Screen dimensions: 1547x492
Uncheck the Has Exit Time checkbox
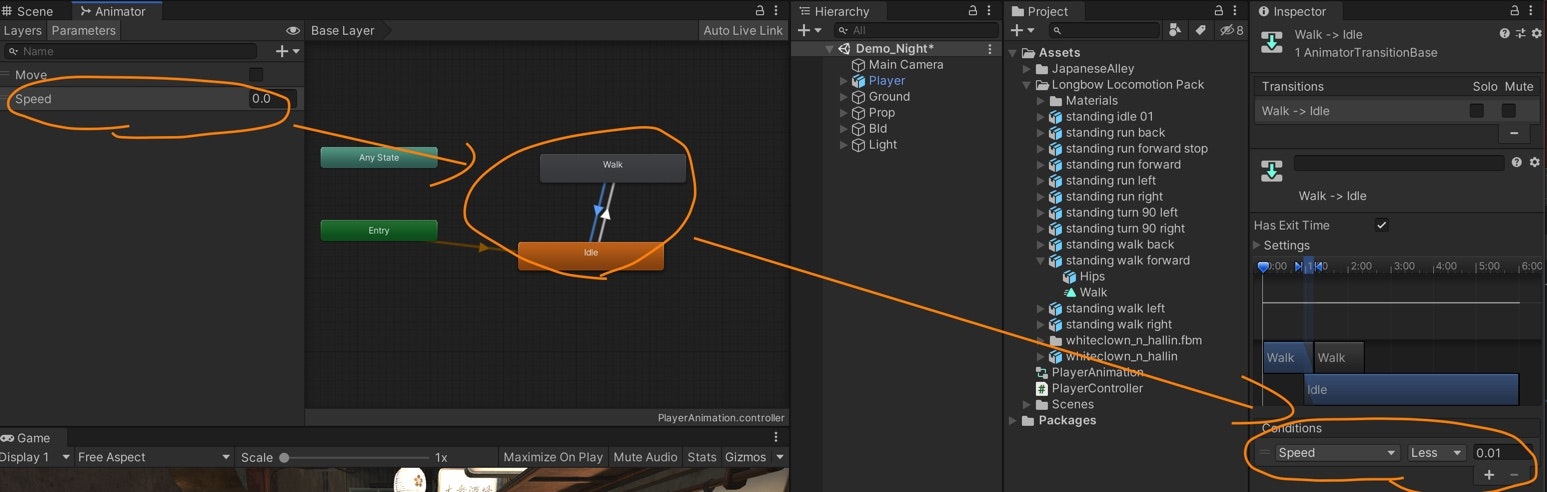[1382, 225]
